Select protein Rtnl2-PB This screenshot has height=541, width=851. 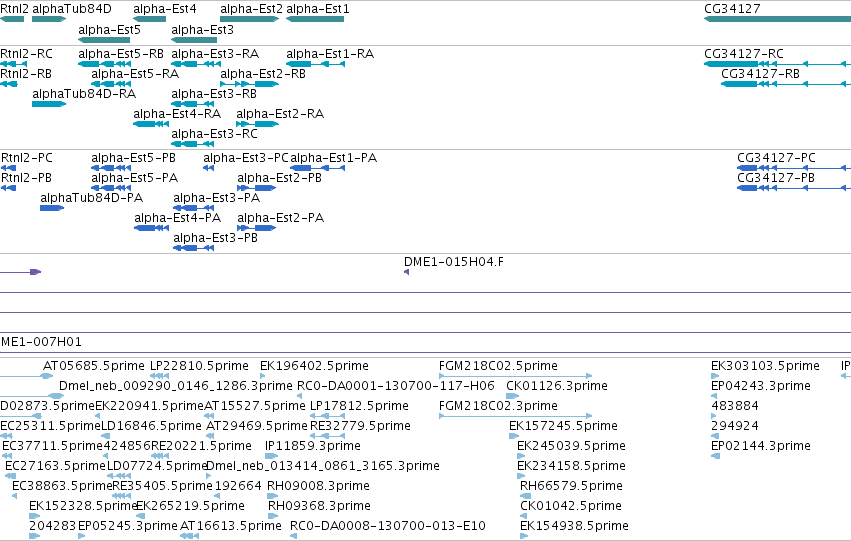coord(27,178)
